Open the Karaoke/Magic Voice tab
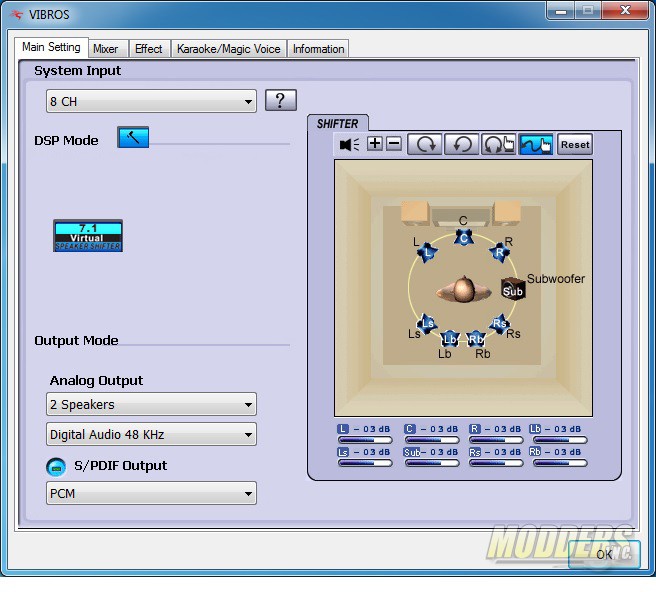 (228, 49)
